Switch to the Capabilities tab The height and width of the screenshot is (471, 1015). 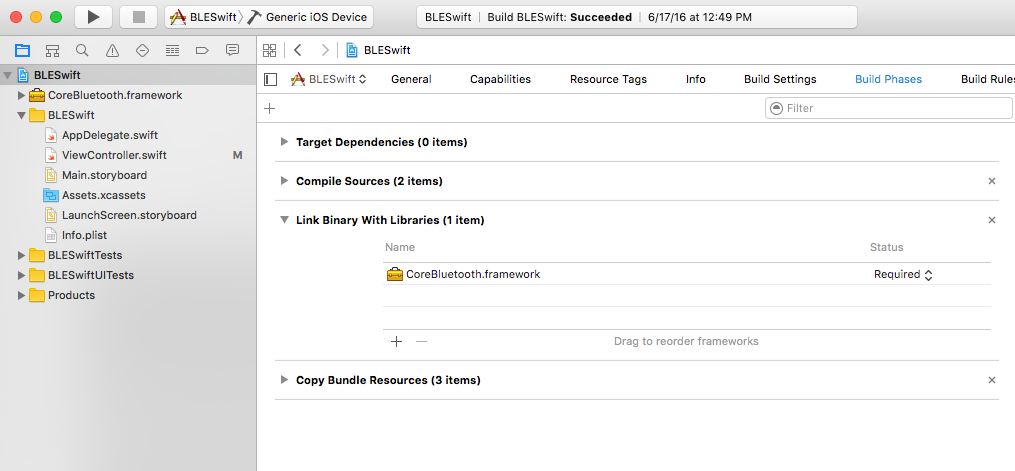500,80
